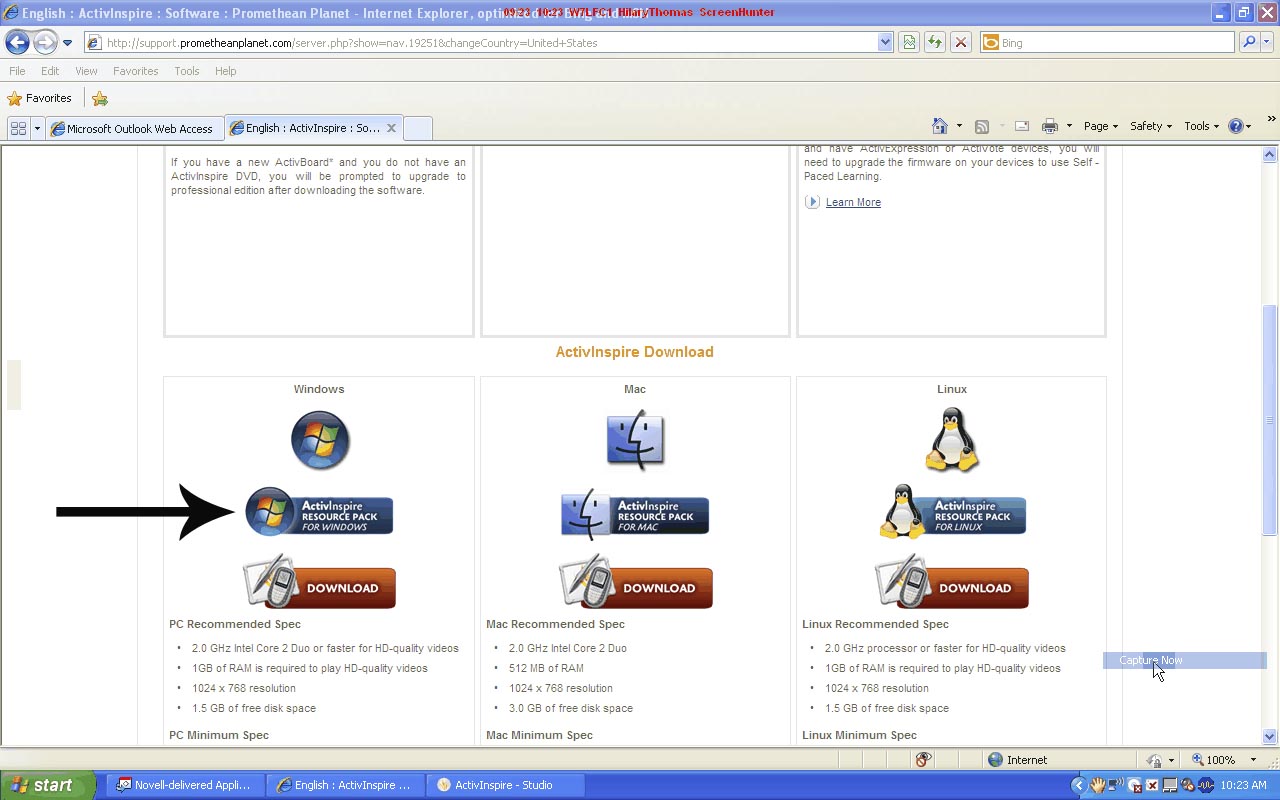Open the Edit menu
The image size is (1280, 800).
click(x=50, y=71)
